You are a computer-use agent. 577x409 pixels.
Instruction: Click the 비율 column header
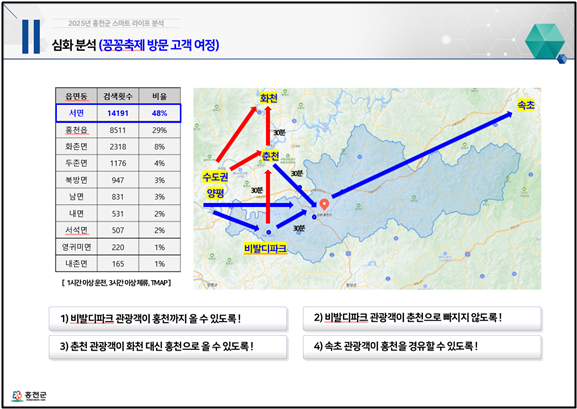tap(160, 96)
